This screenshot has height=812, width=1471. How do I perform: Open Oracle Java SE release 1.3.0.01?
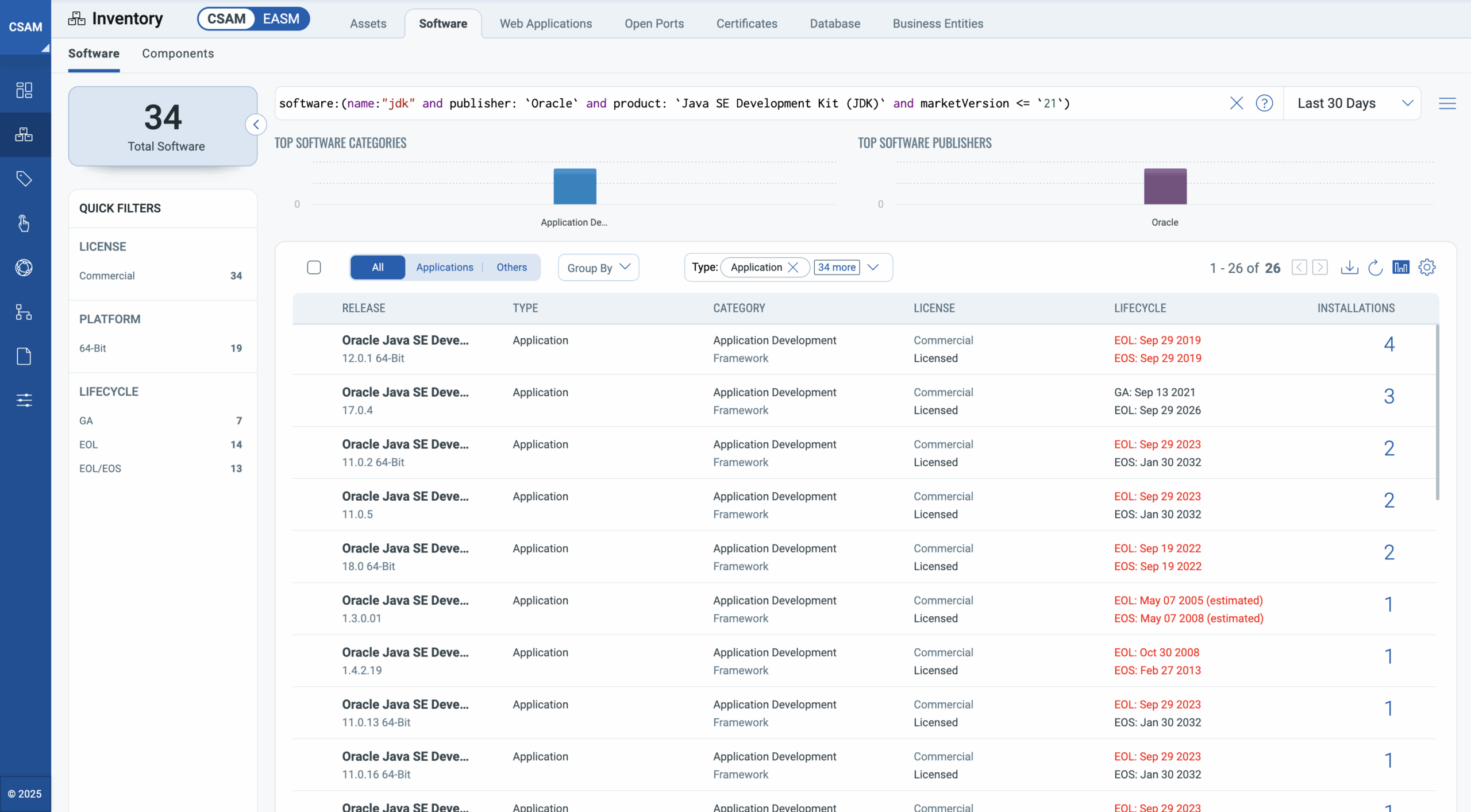pos(405,601)
